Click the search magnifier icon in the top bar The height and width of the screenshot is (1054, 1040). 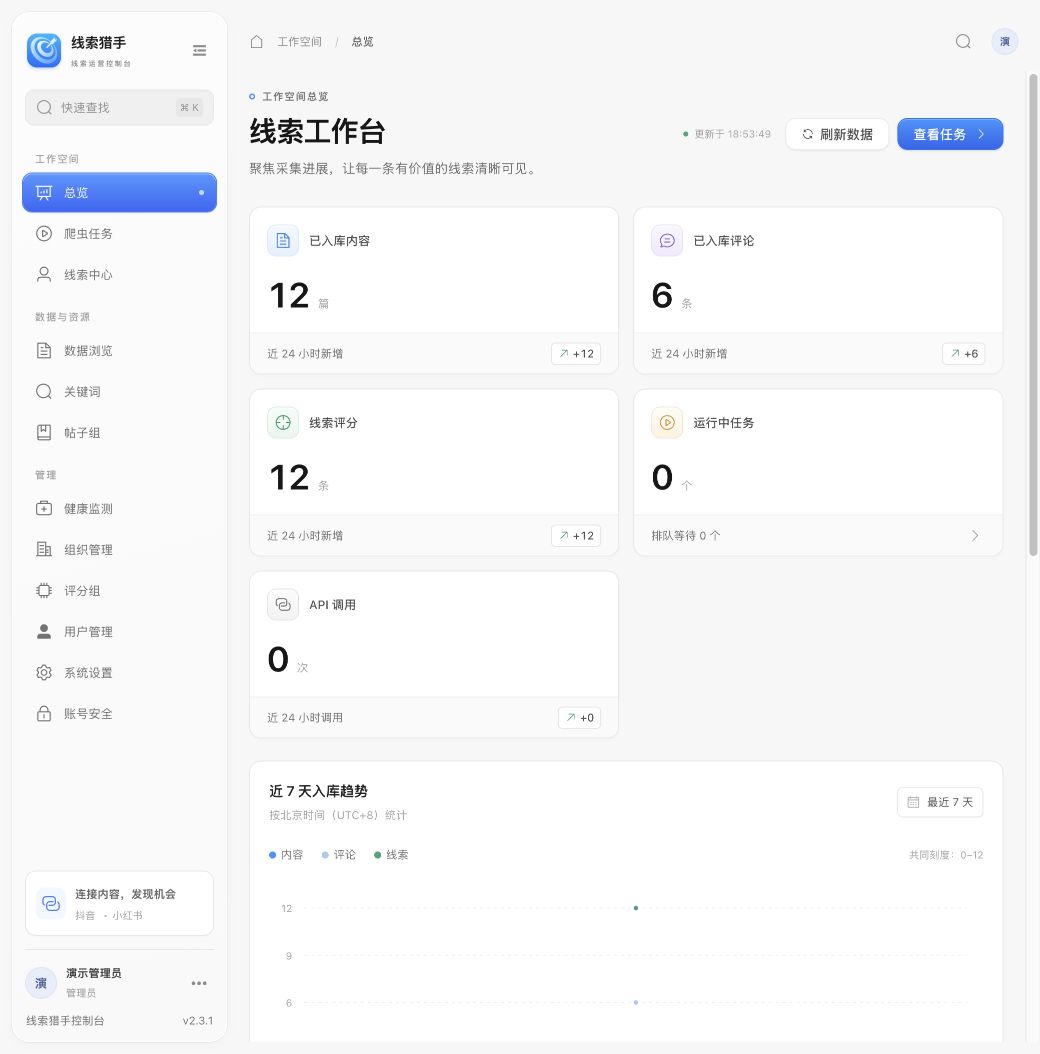coord(963,42)
